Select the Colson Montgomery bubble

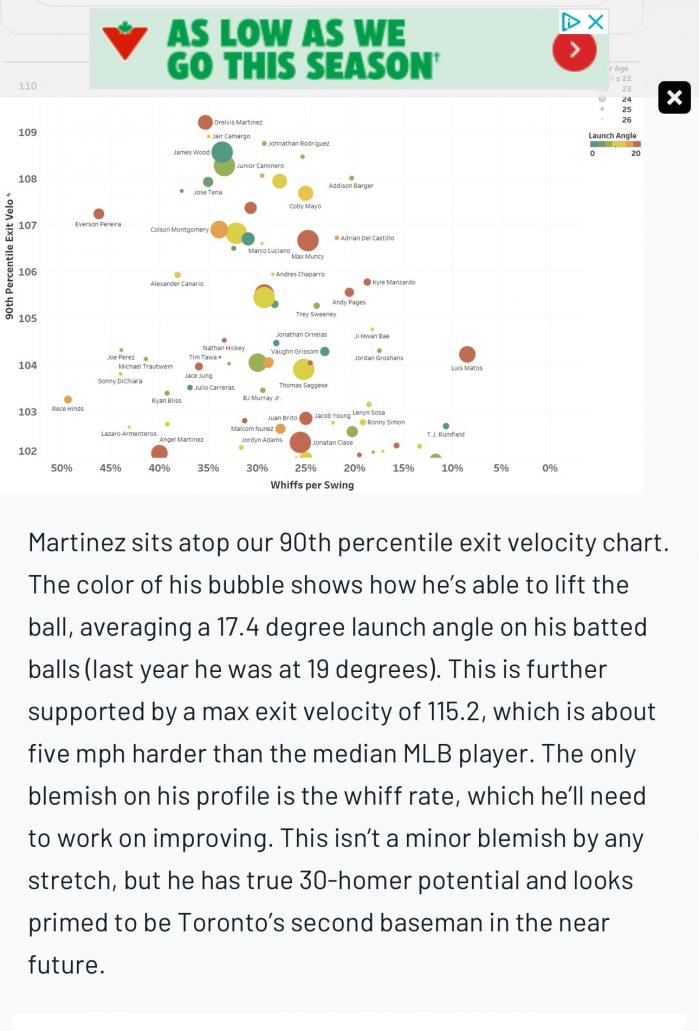pyautogui.click(x=219, y=229)
